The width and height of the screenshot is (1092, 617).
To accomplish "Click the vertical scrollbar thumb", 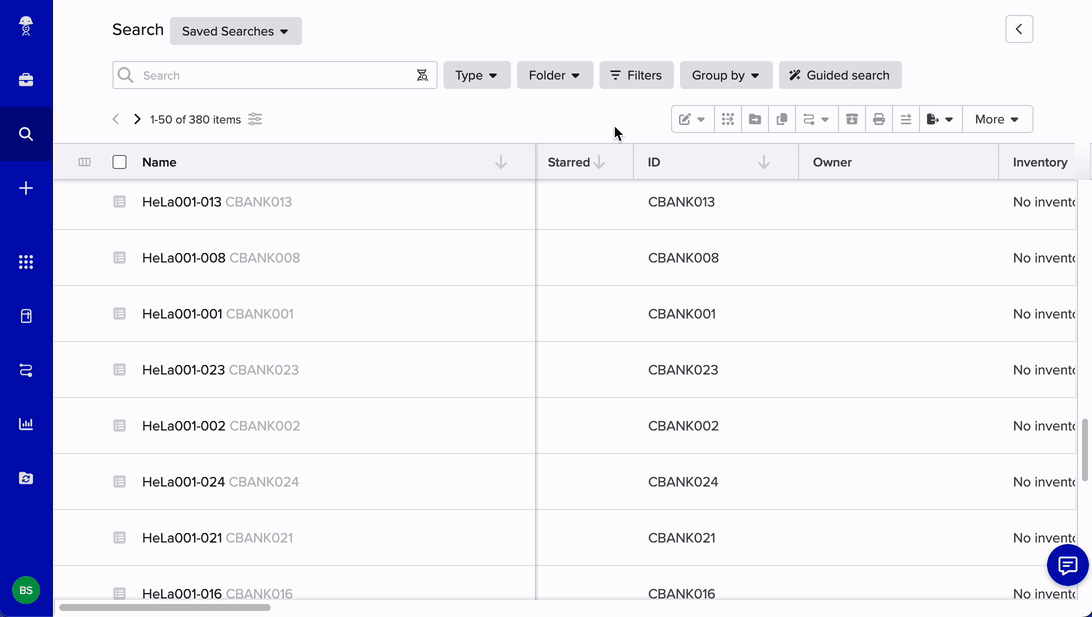I will point(1085,449).
